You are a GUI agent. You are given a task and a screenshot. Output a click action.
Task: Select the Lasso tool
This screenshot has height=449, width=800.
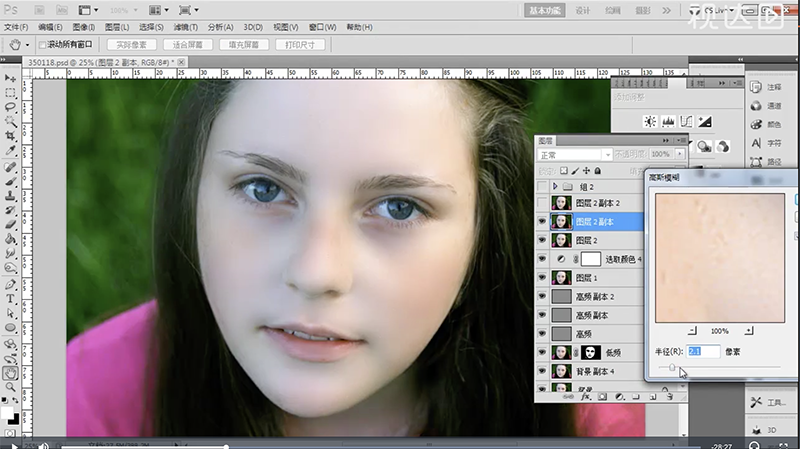point(10,107)
